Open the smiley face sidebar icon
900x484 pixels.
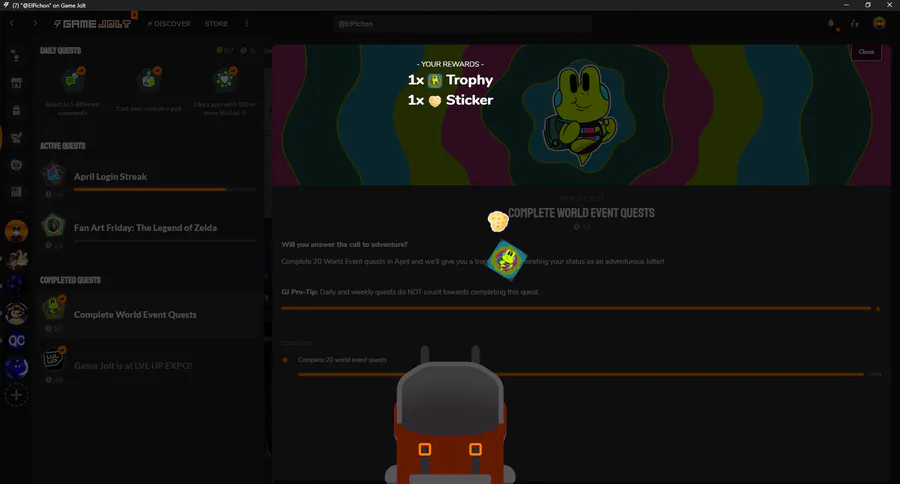pyautogui.click(x=16, y=165)
